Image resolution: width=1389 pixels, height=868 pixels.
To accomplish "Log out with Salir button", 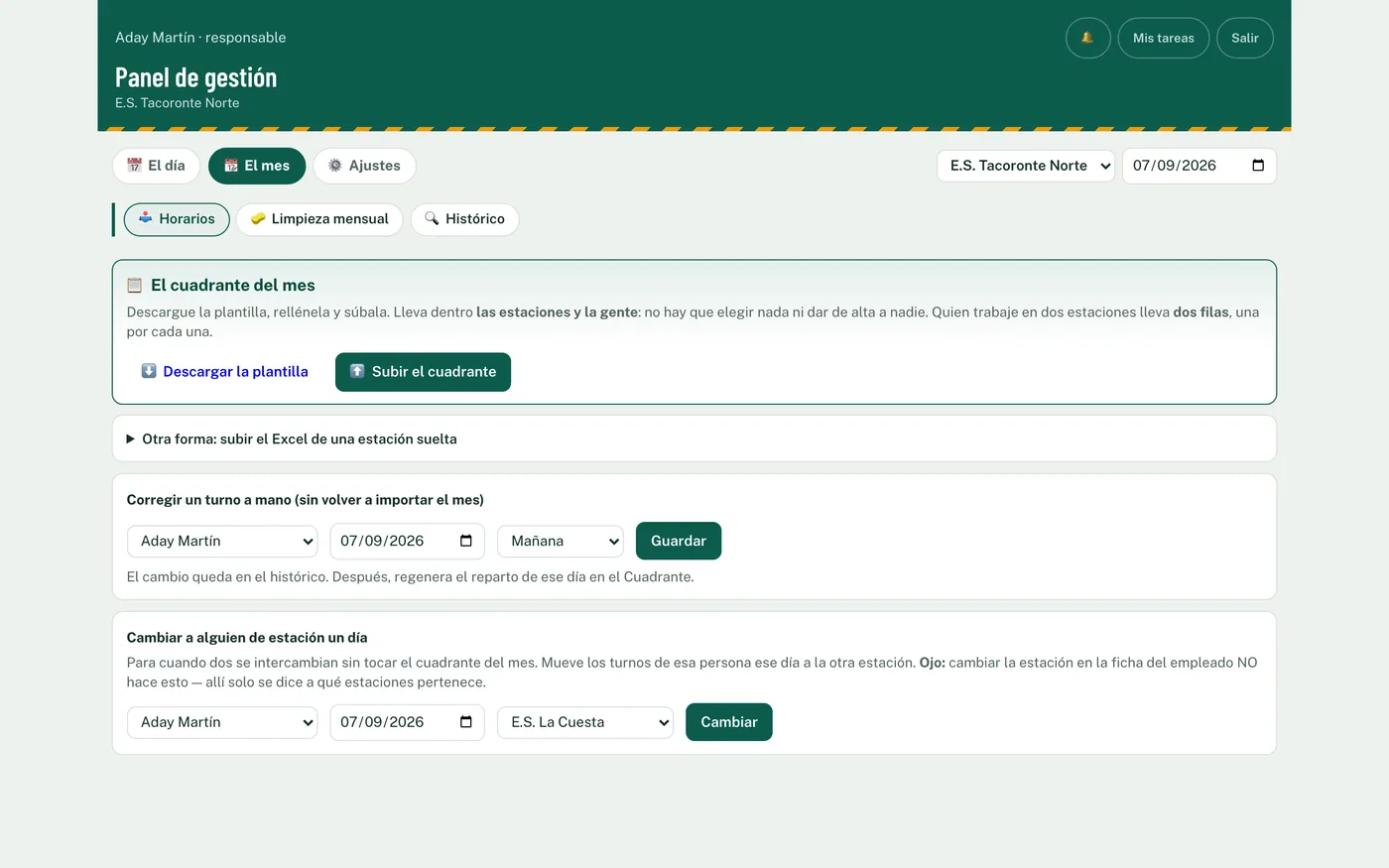I will click(1245, 38).
